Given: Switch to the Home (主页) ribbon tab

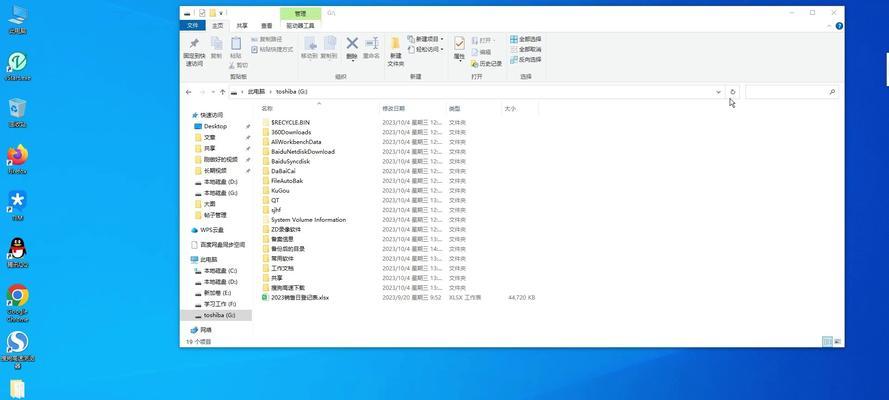Looking at the screenshot, I should point(218,25).
